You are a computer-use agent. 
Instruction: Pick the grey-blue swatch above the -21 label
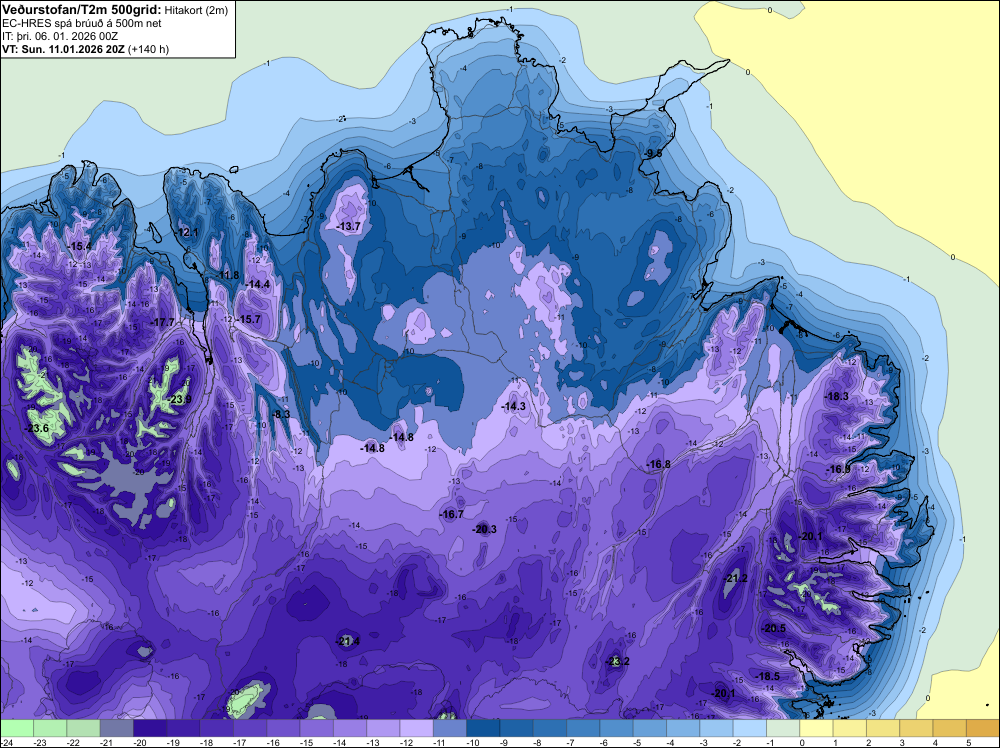click(117, 728)
